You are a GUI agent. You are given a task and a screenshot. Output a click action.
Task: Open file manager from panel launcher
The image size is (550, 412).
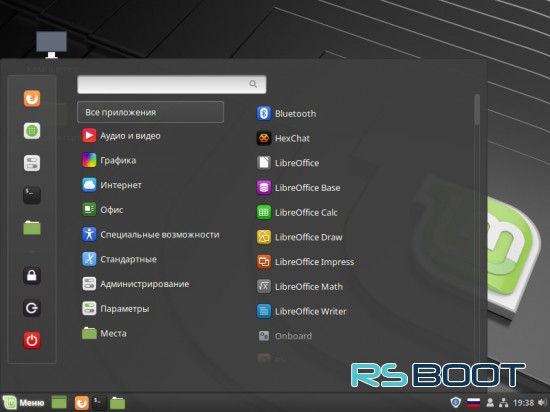pyautogui.click(x=118, y=403)
